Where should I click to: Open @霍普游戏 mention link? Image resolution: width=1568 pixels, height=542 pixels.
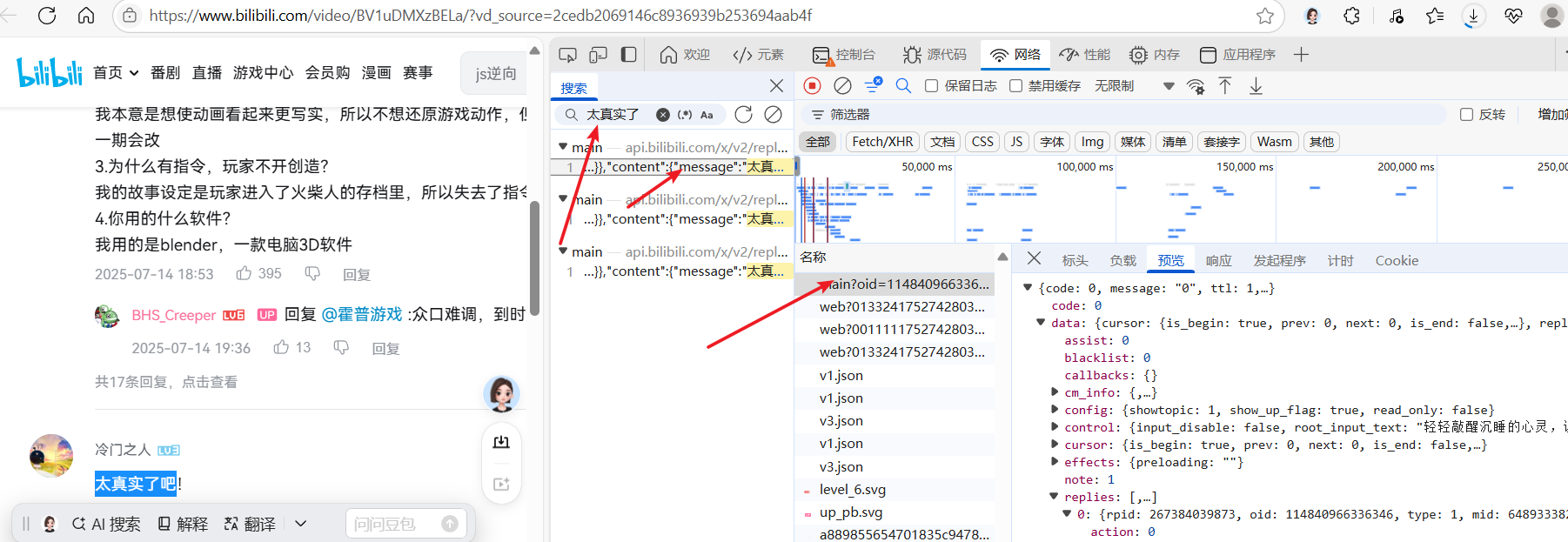tap(362, 314)
